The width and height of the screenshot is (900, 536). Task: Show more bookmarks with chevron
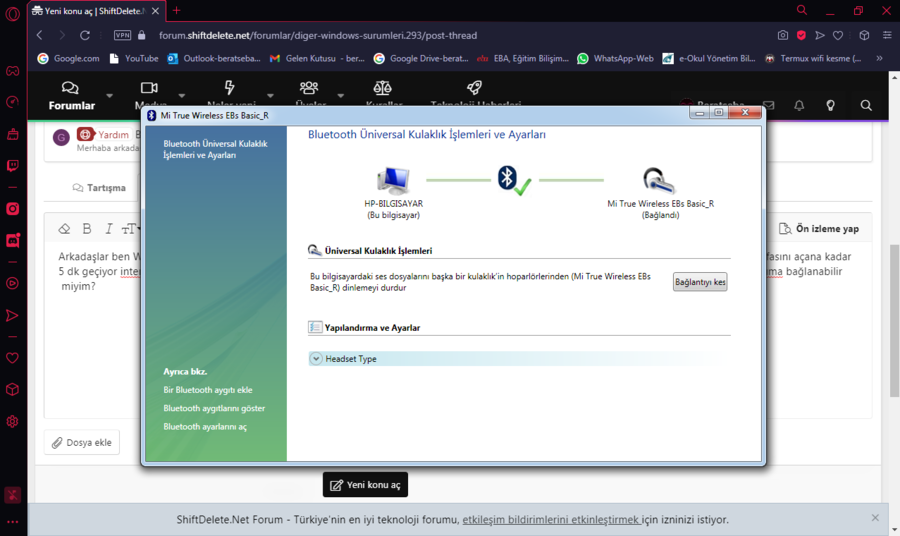(879, 58)
